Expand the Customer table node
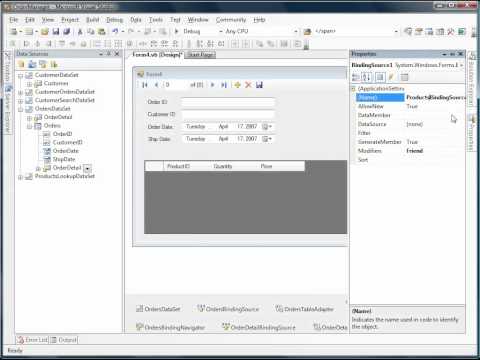Screen dimensions: 480x360 pos(29,84)
